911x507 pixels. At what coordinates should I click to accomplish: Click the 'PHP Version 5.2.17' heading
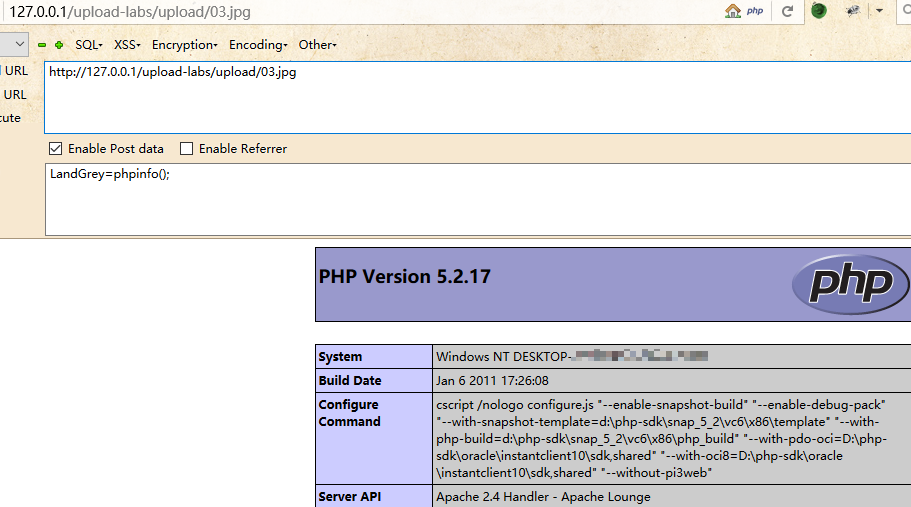click(x=404, y=276)
